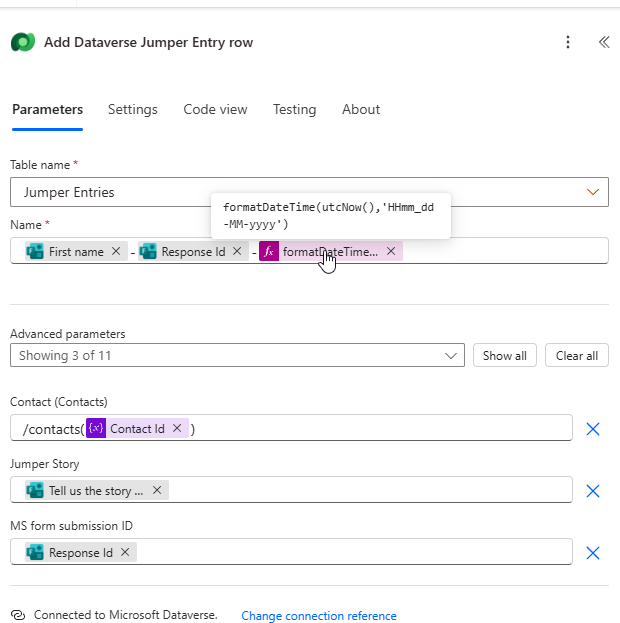Remove the Contact (Contacts) parameter
The image size is (620, 623).
[592, 429]
